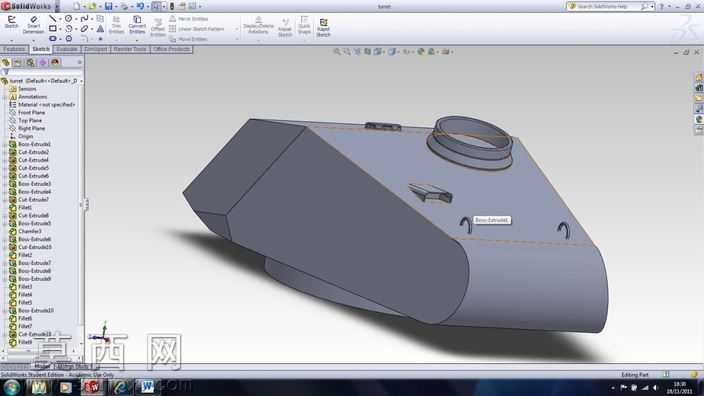Open the FeatureManager design tree tab

coord(6,62)
